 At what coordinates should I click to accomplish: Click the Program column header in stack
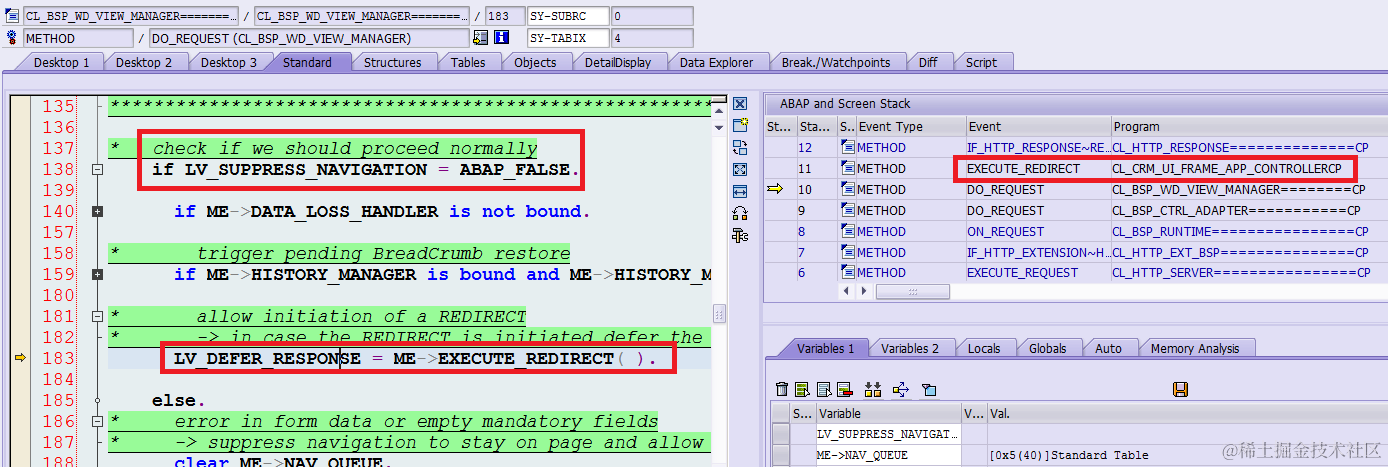1245,127
